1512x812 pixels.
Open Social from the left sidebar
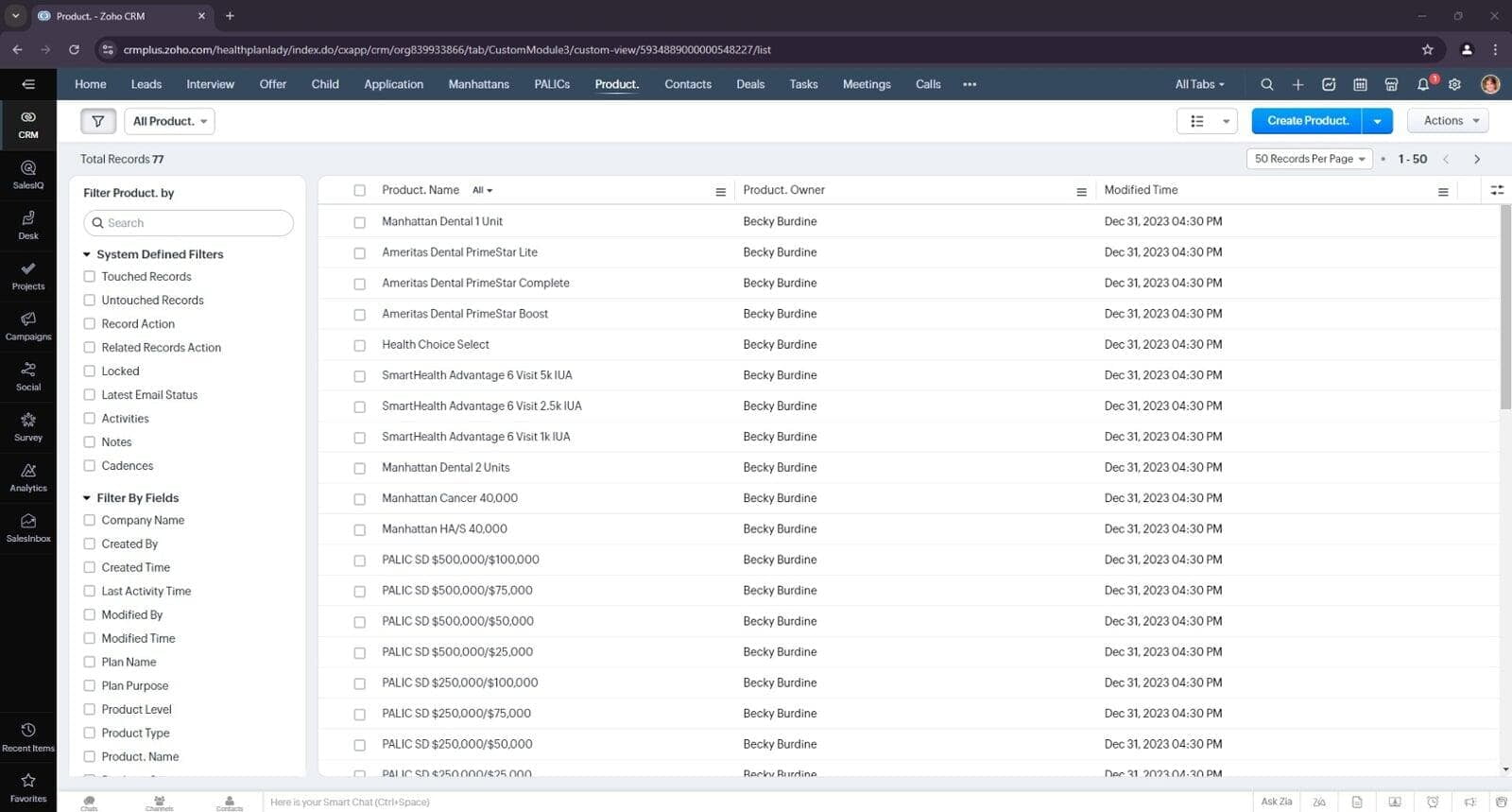pyautogui.click(x=28, y=376)
